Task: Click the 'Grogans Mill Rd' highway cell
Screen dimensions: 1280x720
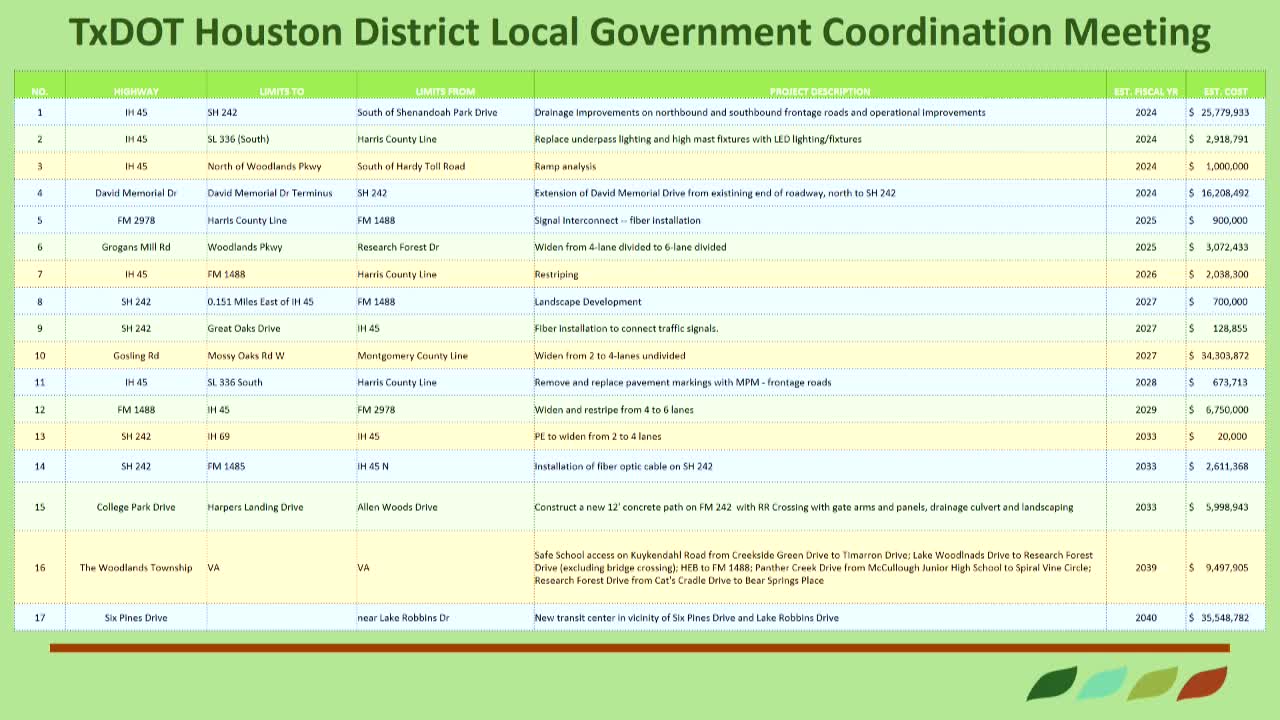Action: coord(136,247)
